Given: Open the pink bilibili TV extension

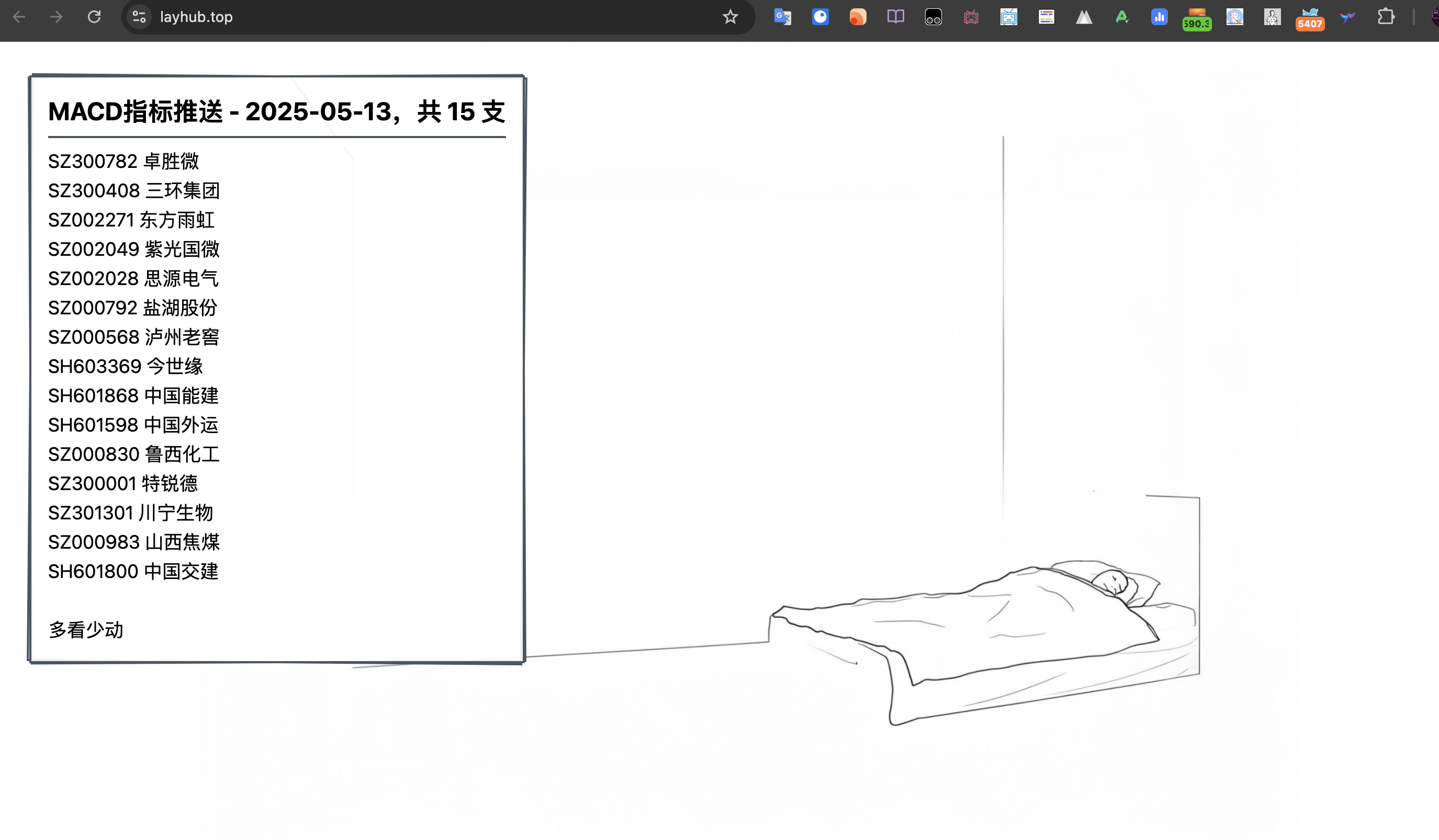Looking at the screenshot, I should coord(971,17).
